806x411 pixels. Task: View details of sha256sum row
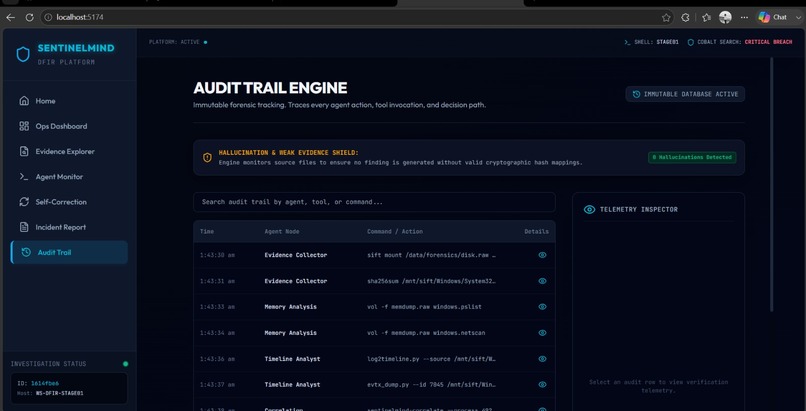click(x=542, y=281)
